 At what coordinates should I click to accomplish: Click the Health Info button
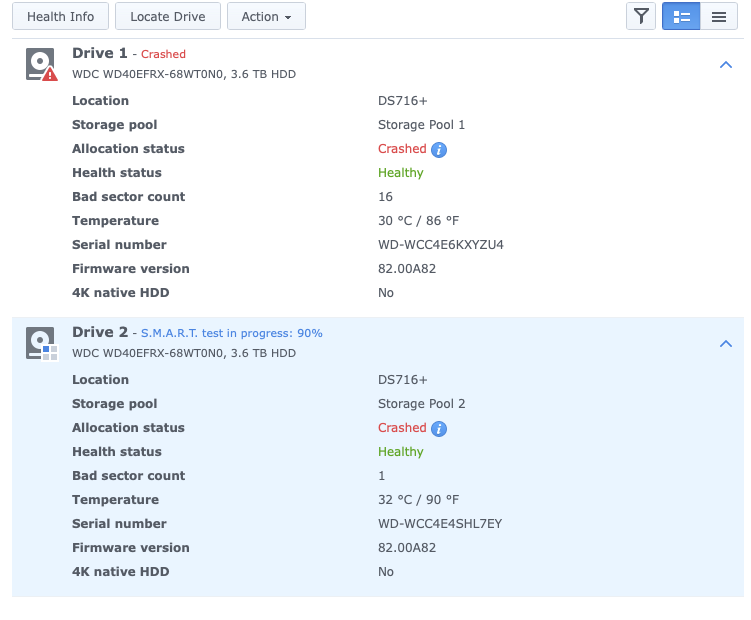pyautogui.click(x=60, y=16)
